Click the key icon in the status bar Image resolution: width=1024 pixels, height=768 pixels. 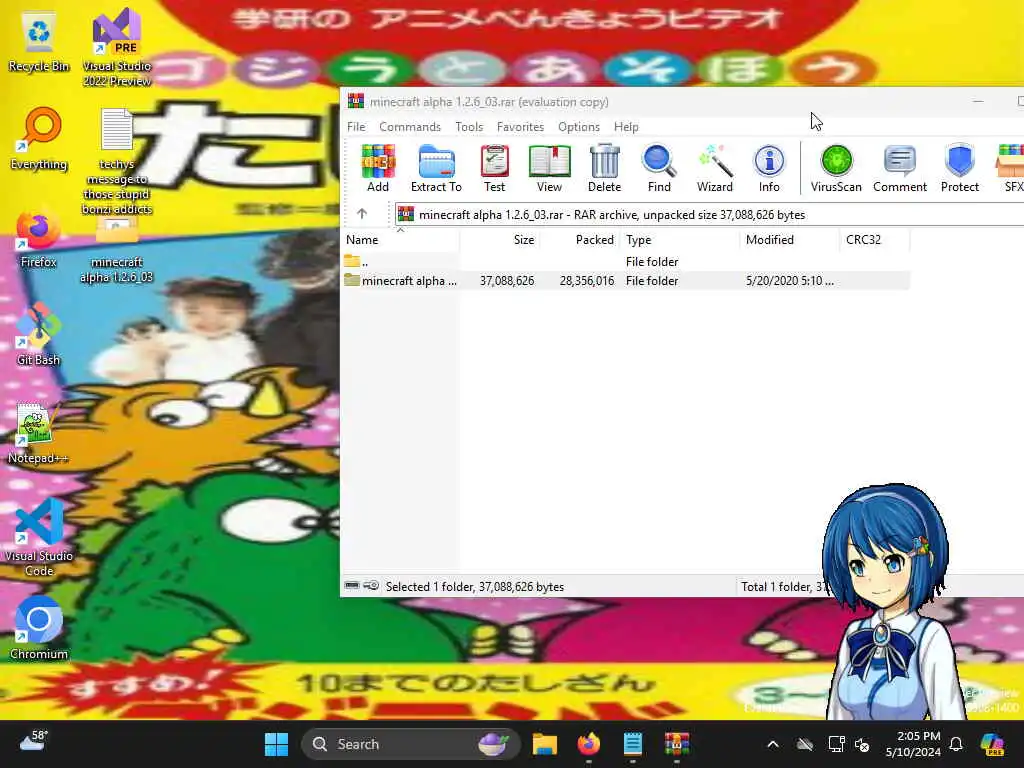pos(371,585)
